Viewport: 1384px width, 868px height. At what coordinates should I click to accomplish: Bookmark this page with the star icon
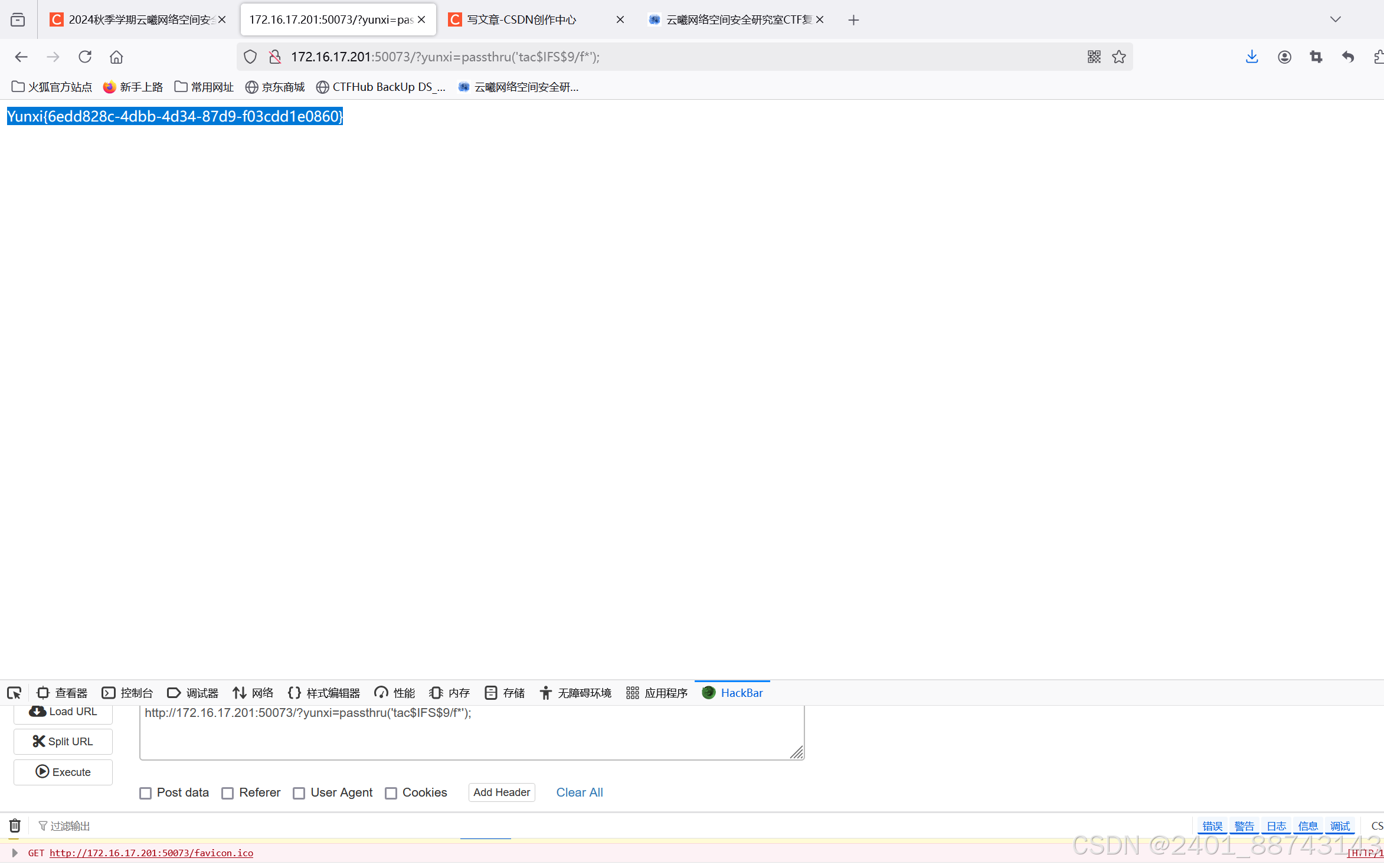point(1119,57)
